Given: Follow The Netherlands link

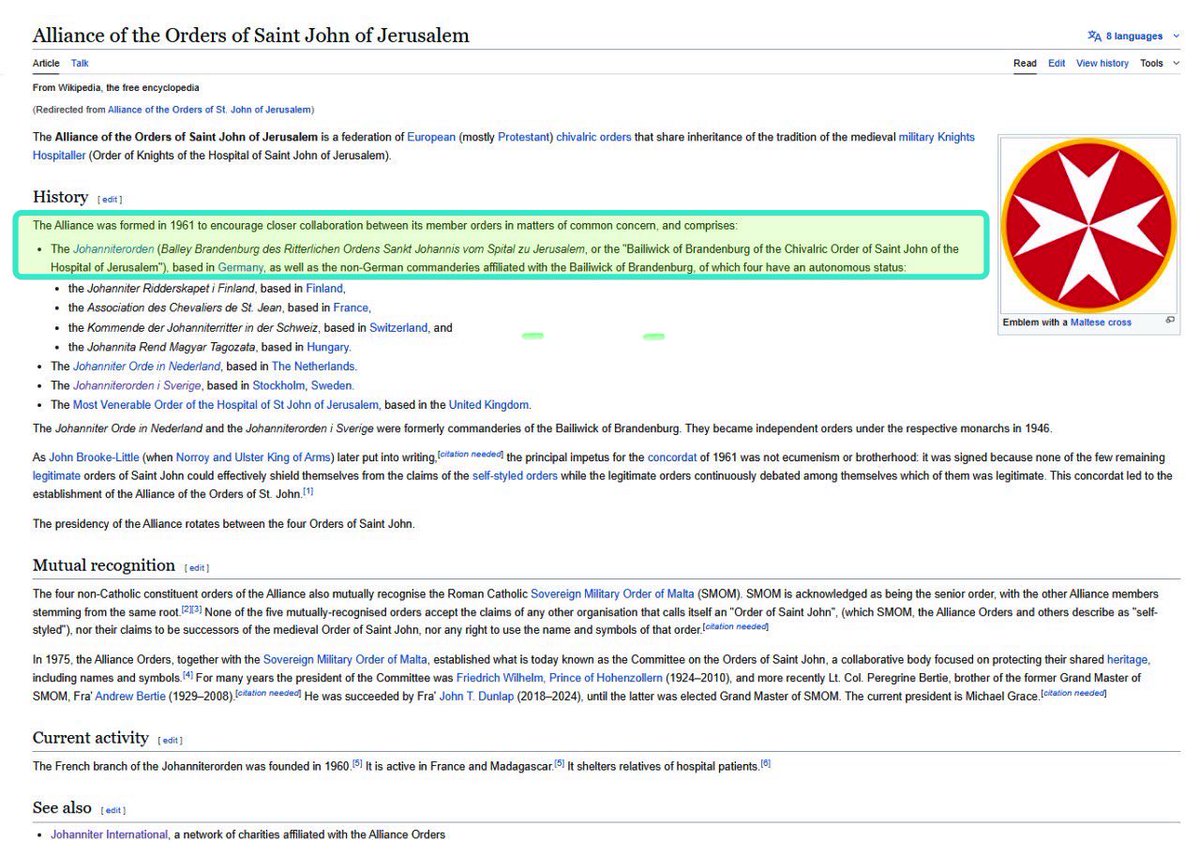Looking at the screenshot, I should (x=314, y=367).
